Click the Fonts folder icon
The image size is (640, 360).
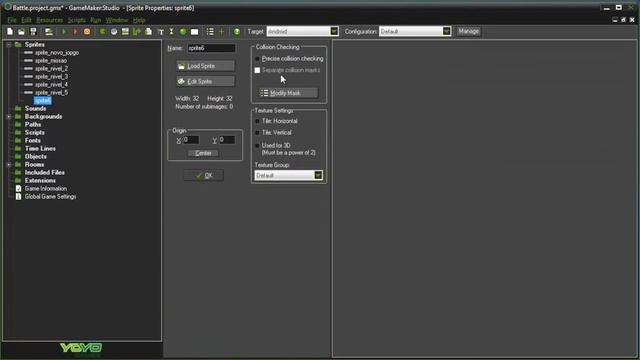tap(18, 140)
